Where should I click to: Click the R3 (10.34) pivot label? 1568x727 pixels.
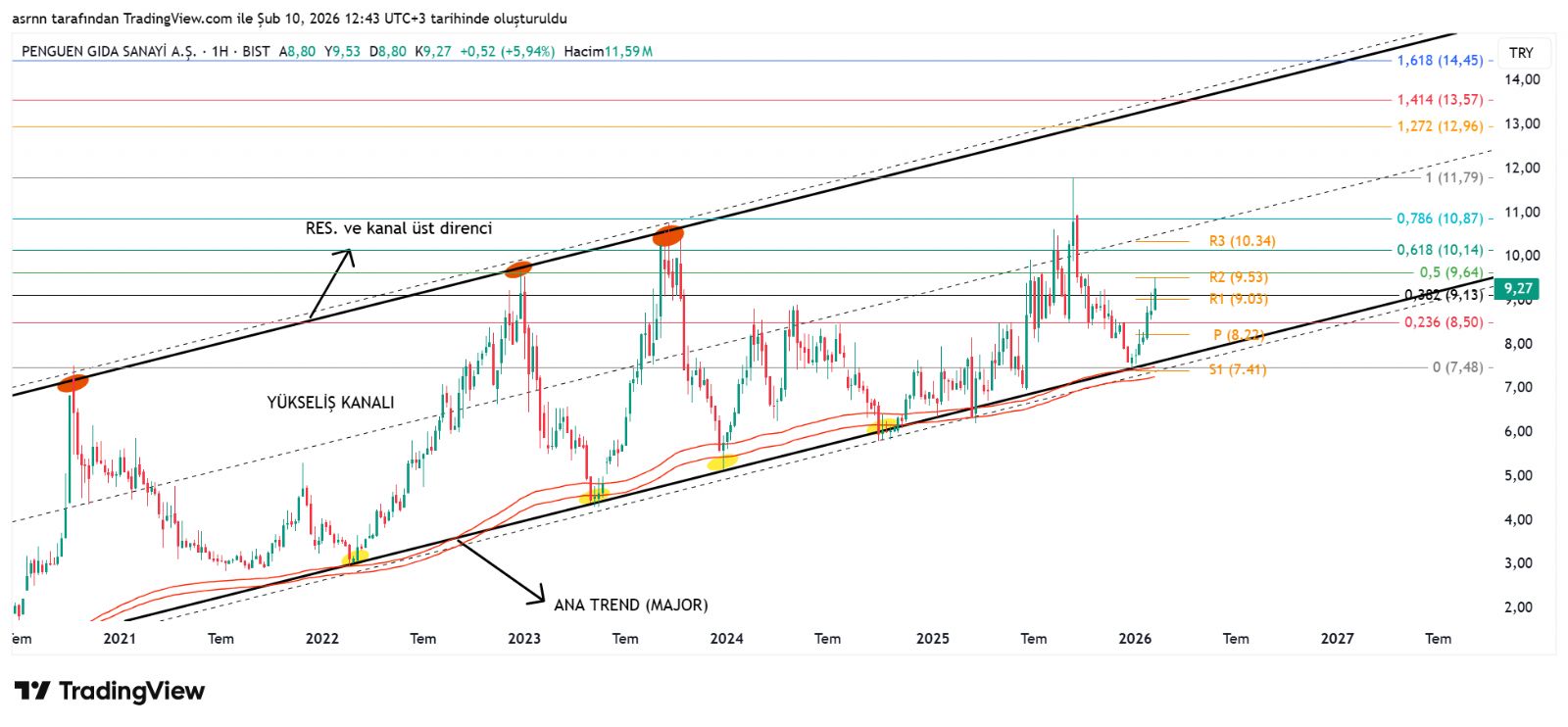(x=1242, y=241)
